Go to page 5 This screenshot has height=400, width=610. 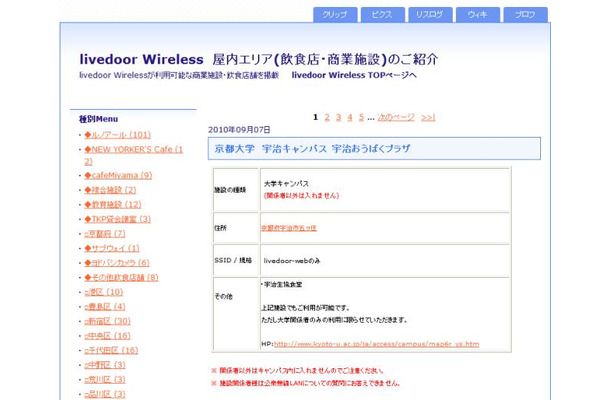click(x=361, y=117)
